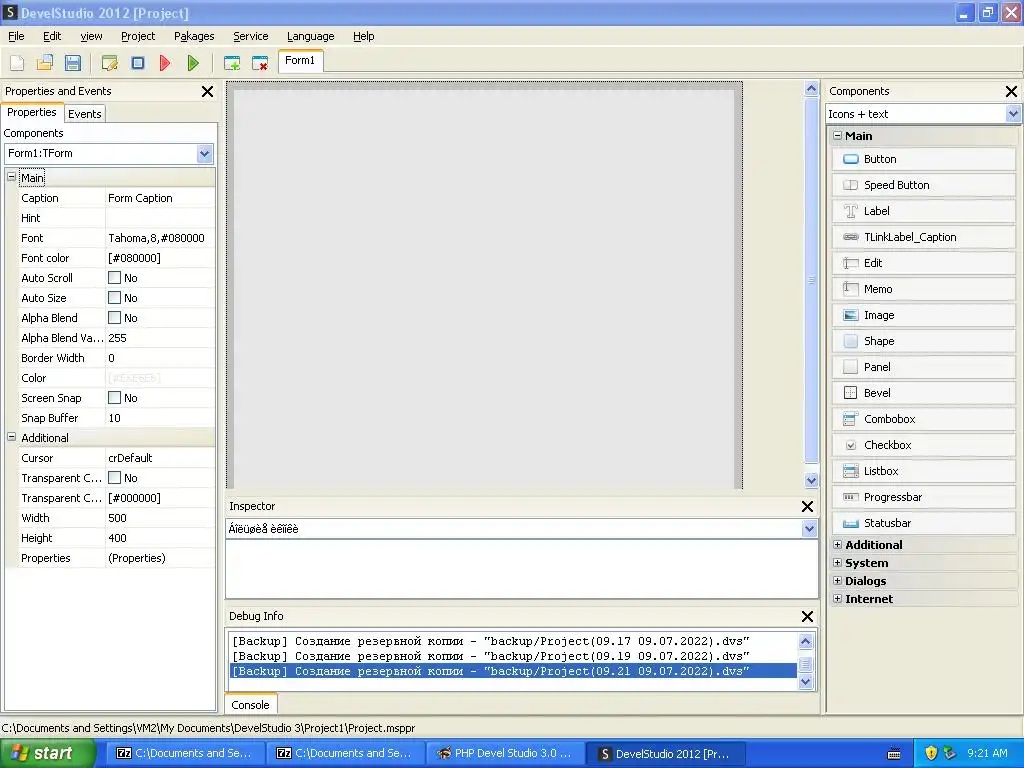Close the Inspector panel
Screen dimensions: 1024x768
point(807,506)
